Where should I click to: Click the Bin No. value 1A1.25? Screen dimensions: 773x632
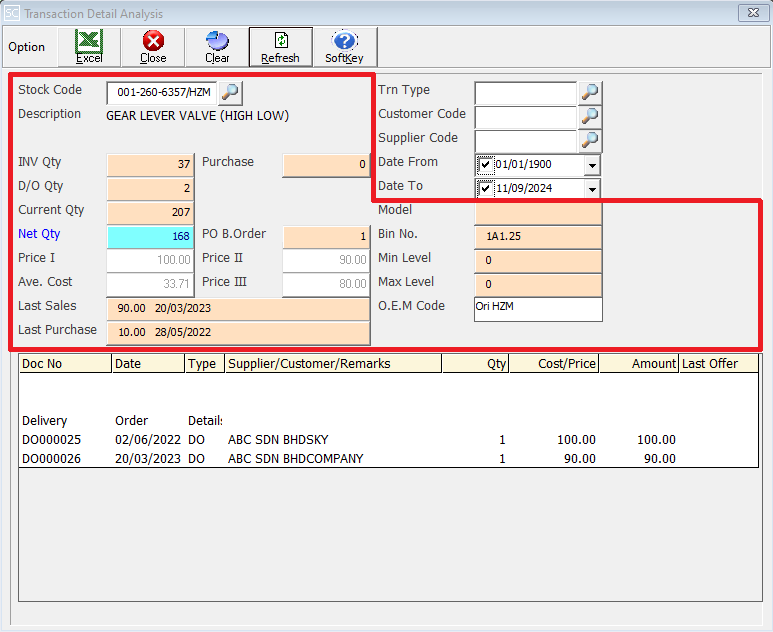pyautogui.click(x=538, y=237)
